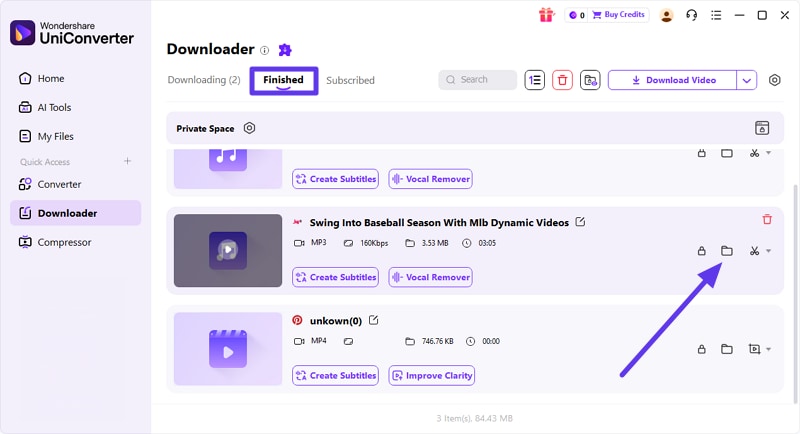The image size is (800, 434).
Task: Lock unkown(0) into Private Space
Action: click(702, 349)
